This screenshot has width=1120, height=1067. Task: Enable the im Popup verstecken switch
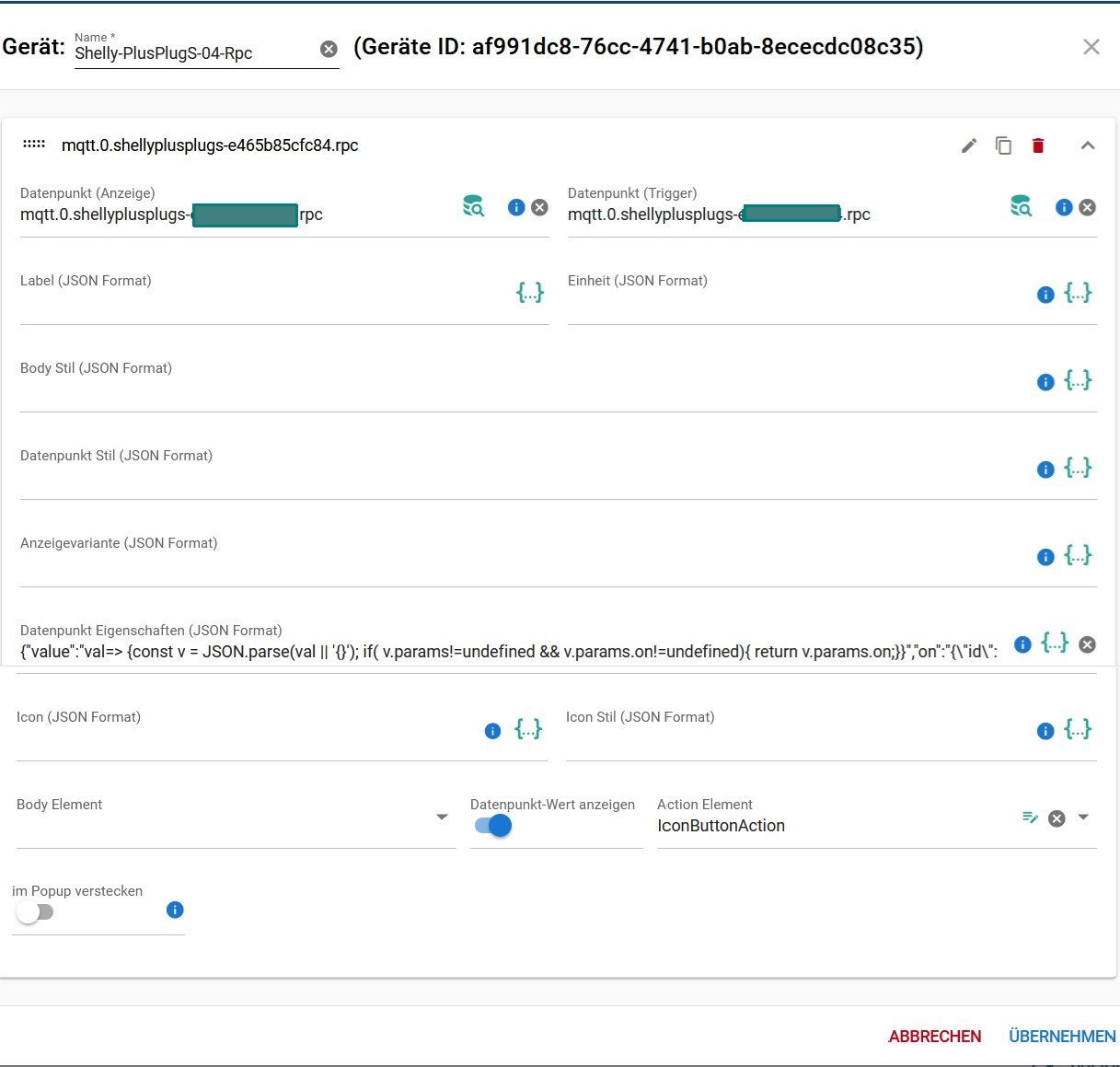[x=35, y=912]
